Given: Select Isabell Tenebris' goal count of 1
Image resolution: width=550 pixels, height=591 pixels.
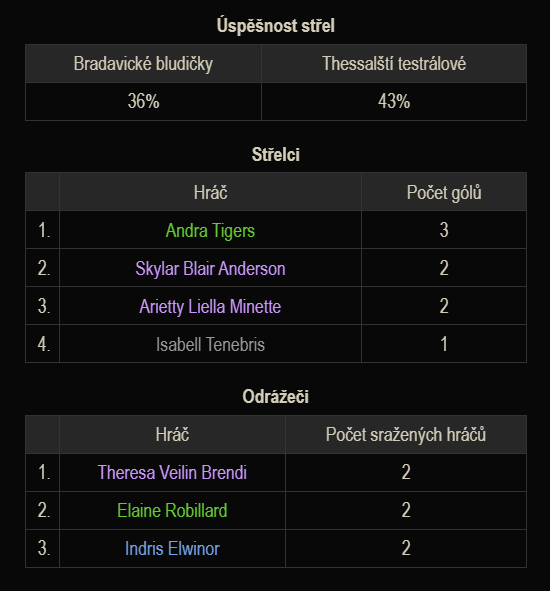Looking at the screenshot, I should [444, 344].
